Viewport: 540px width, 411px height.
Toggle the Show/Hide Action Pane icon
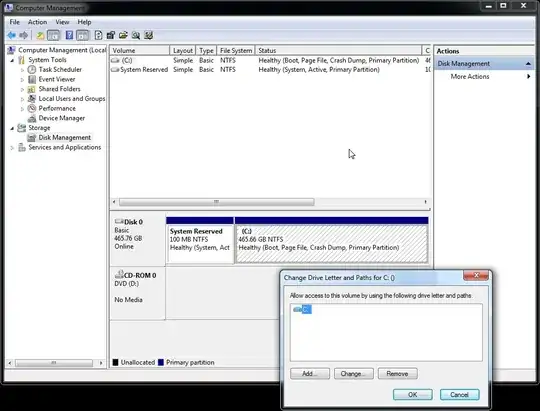click(x=82, y=35)
